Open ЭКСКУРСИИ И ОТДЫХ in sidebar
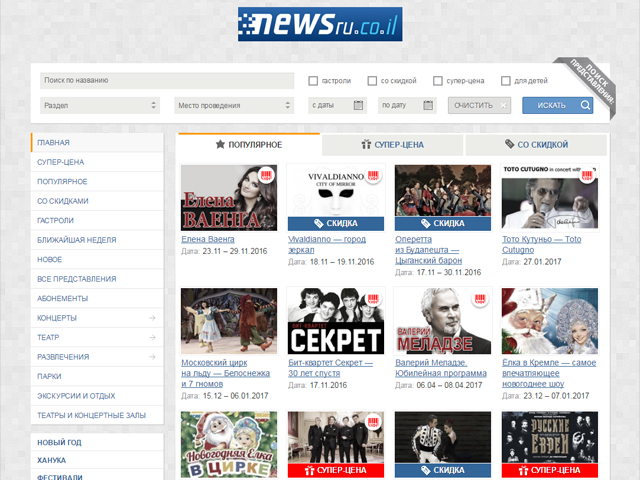This screenshot has width=640, height=480. tap(97, 396)
